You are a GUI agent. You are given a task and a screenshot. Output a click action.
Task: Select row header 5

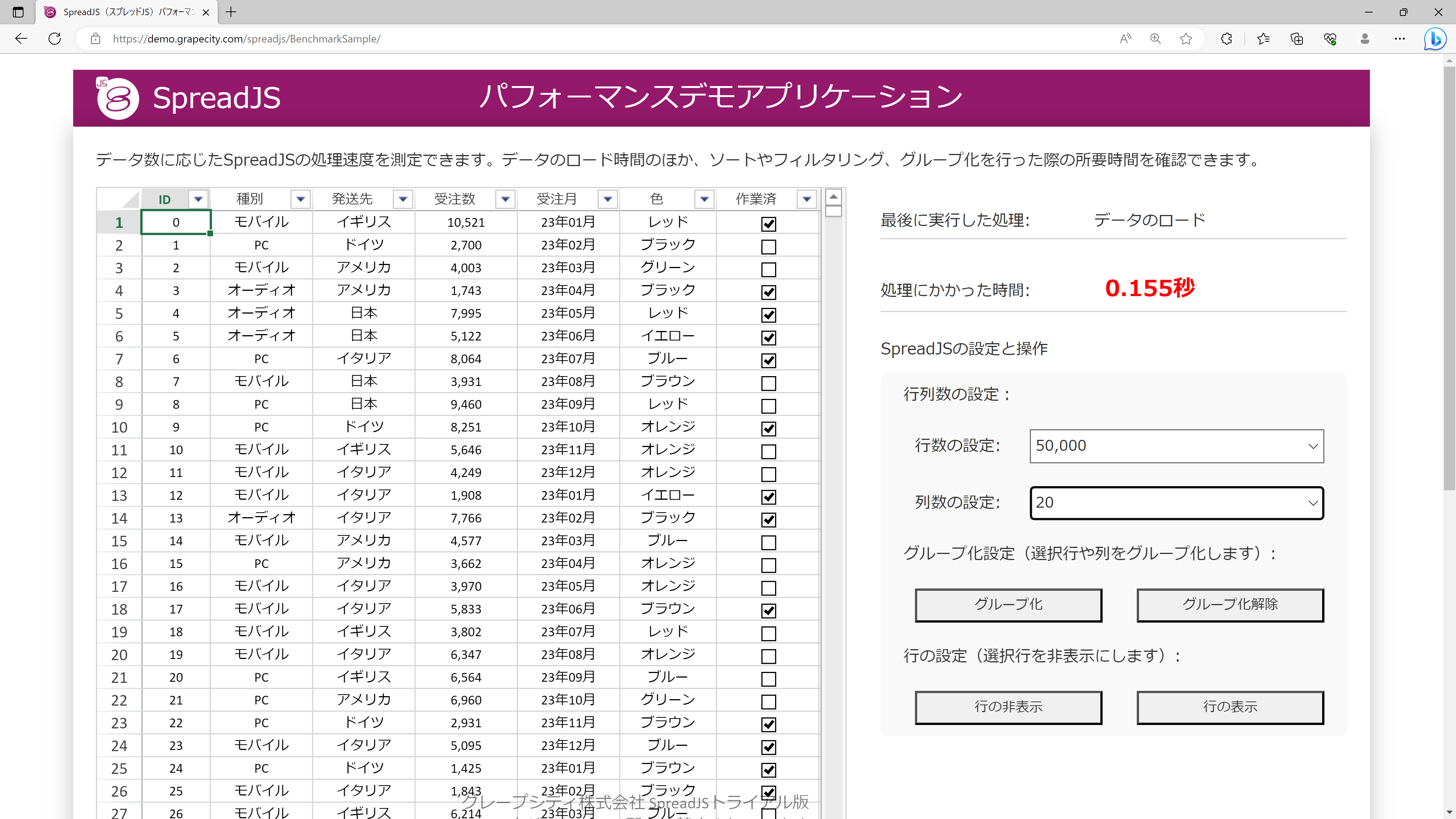point(119,313)
